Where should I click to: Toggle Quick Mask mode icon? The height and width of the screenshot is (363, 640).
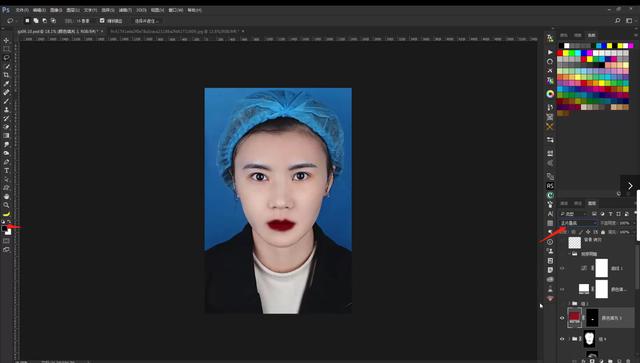(x=6, y=241)
